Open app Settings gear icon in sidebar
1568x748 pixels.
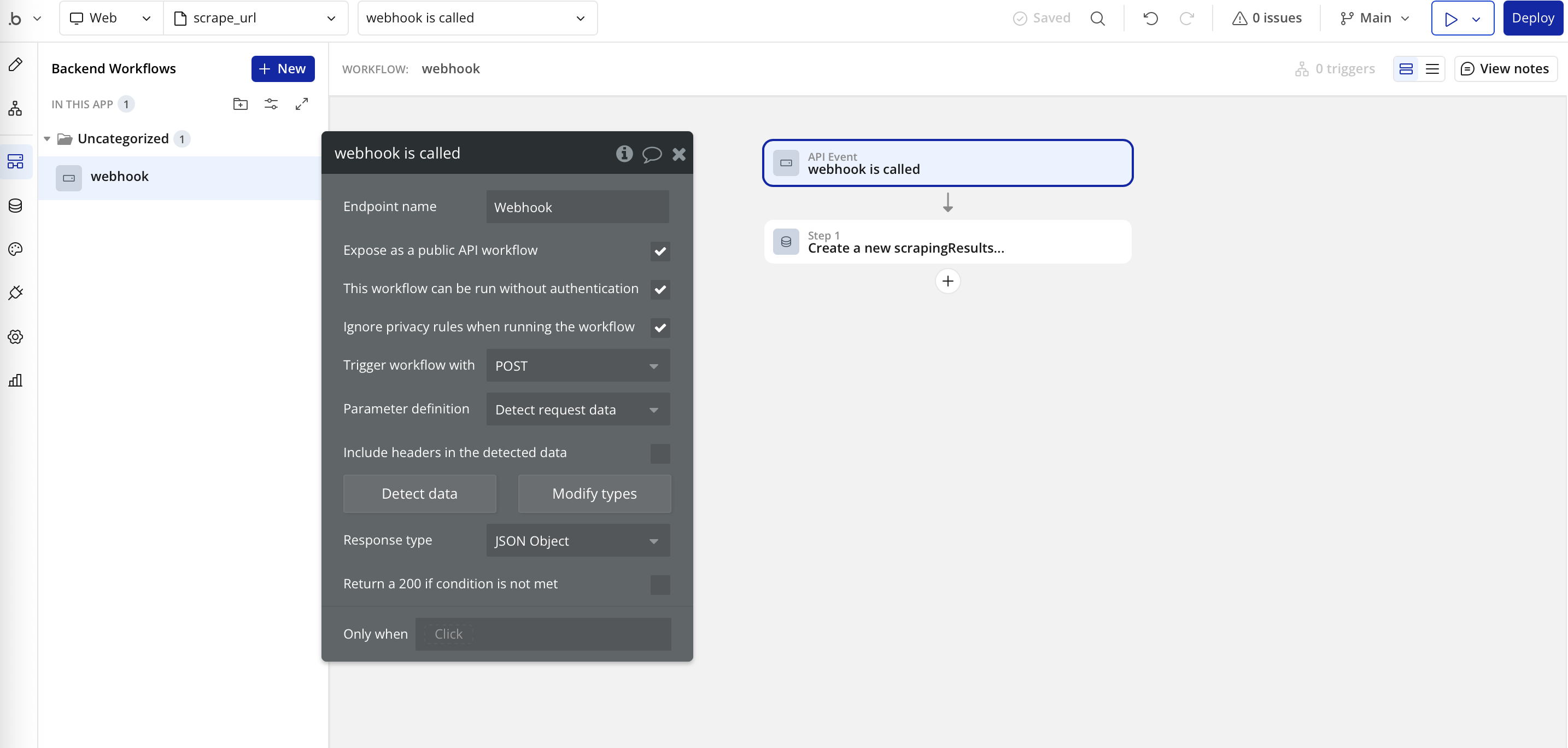pyautogui.click(x=15, y=337)
